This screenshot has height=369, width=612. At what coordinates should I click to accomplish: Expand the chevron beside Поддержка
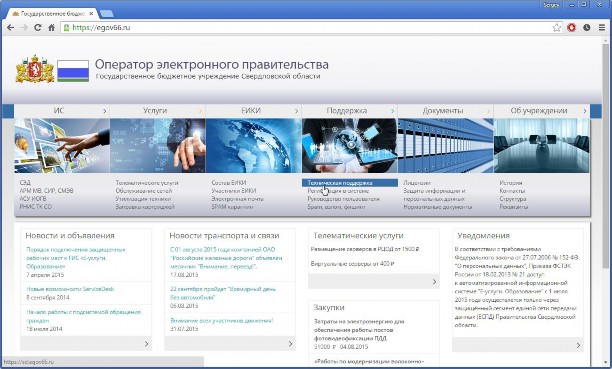(x=392, y=111)
